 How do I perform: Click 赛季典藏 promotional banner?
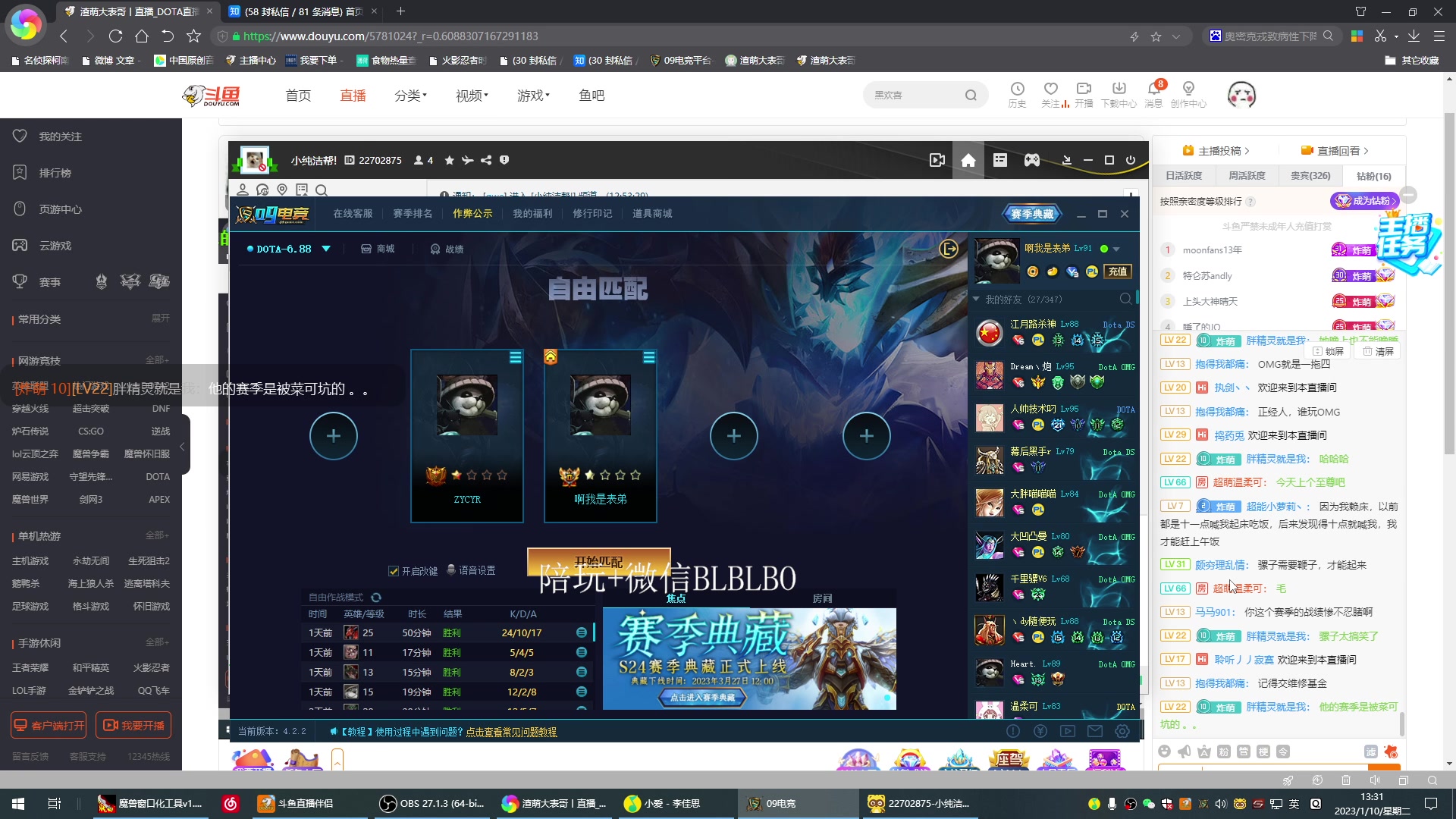pos(749,658)
